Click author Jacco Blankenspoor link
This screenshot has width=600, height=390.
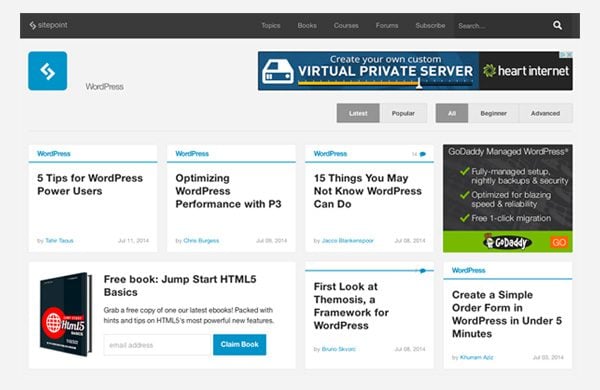click(x=347, y=241)
